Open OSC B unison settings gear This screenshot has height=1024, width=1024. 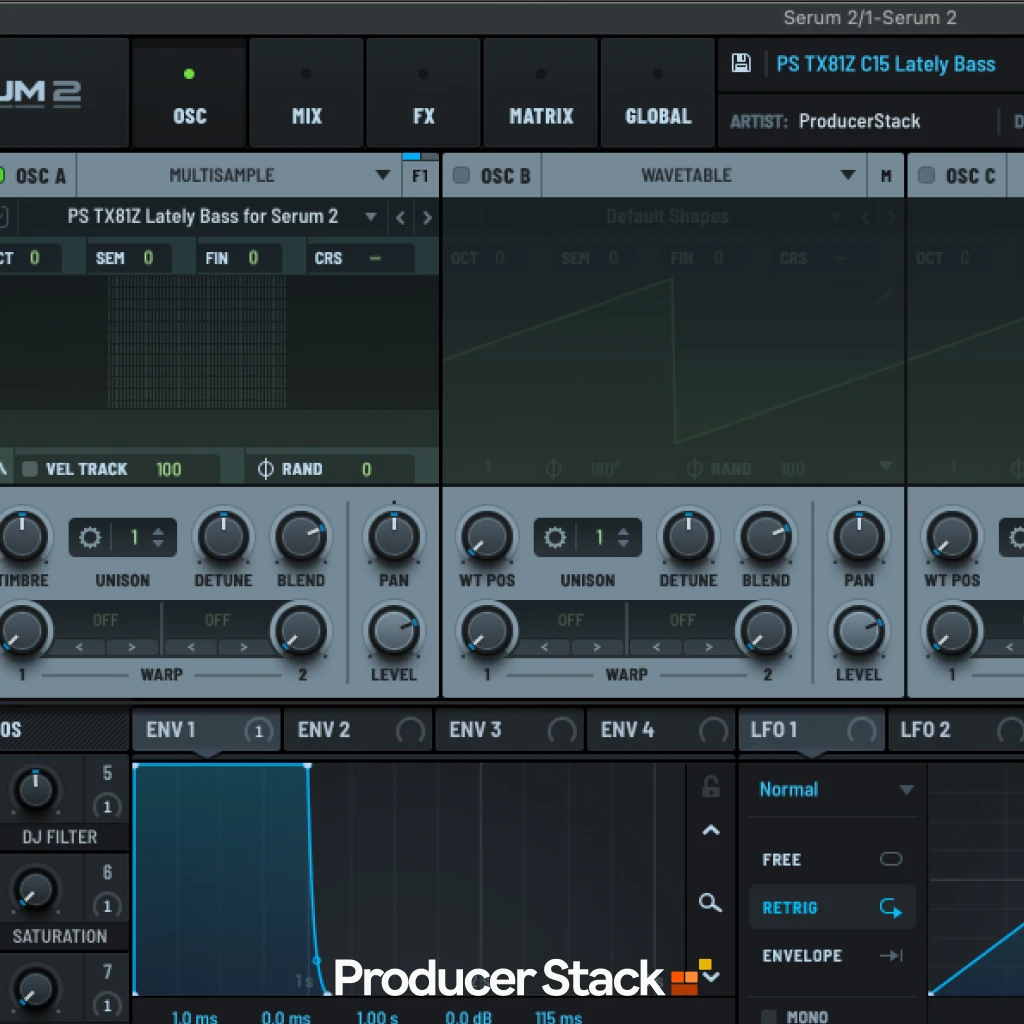coord(555,537)
